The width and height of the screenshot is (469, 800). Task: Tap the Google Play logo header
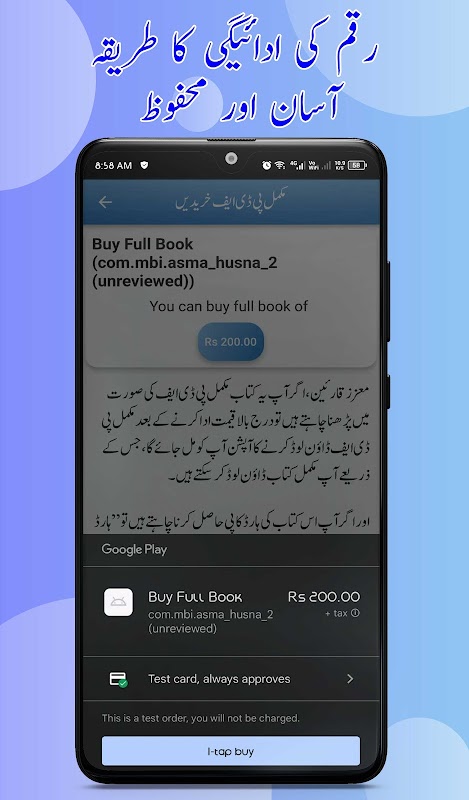[134, 549]
